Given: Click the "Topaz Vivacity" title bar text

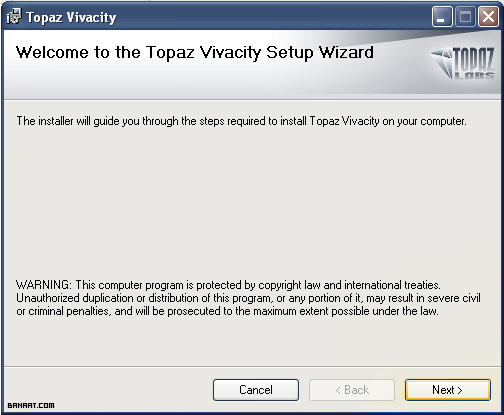Looking at the screenshot, I should [x=71, y=17].
